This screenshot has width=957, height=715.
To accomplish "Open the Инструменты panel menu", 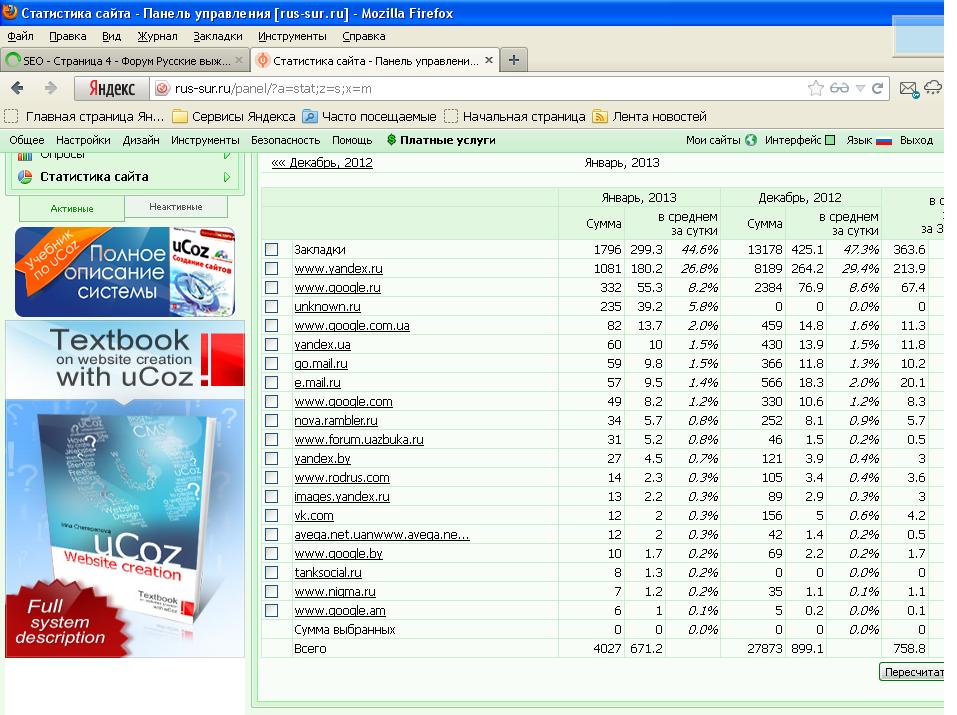I will click(205, 140).
